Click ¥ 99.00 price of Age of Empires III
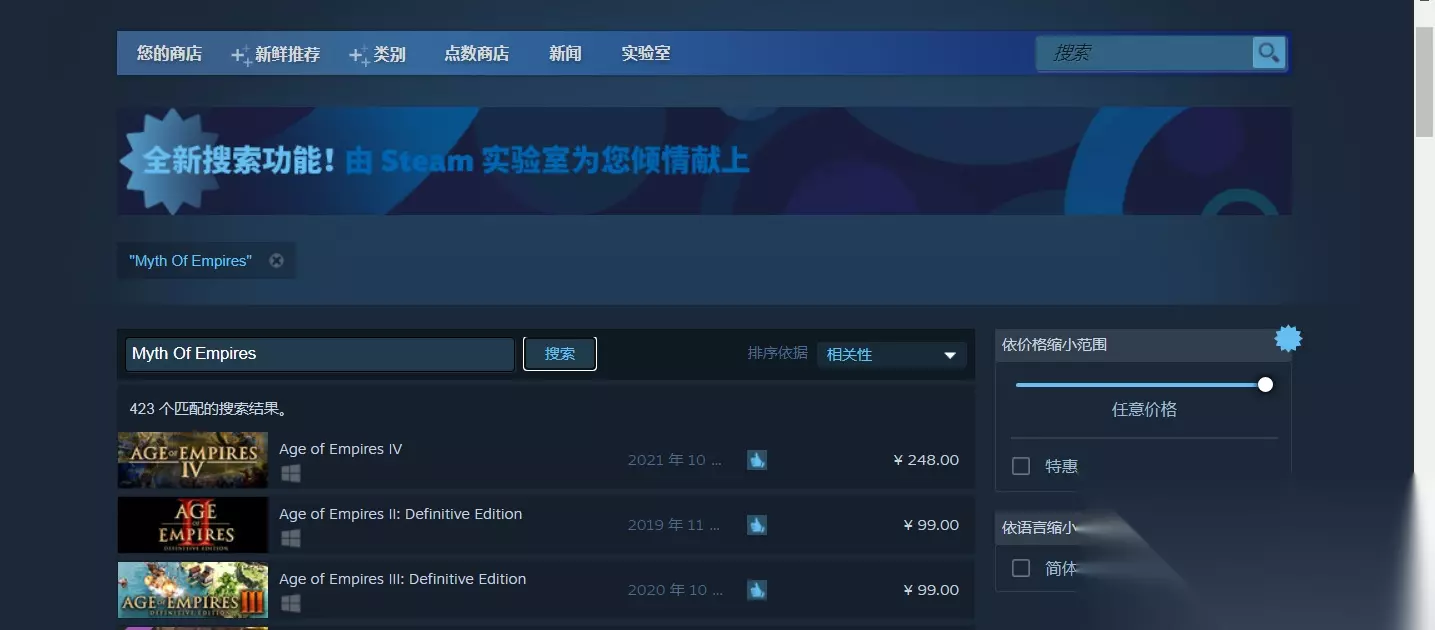 pyautogui.click(x=931, y=590)
